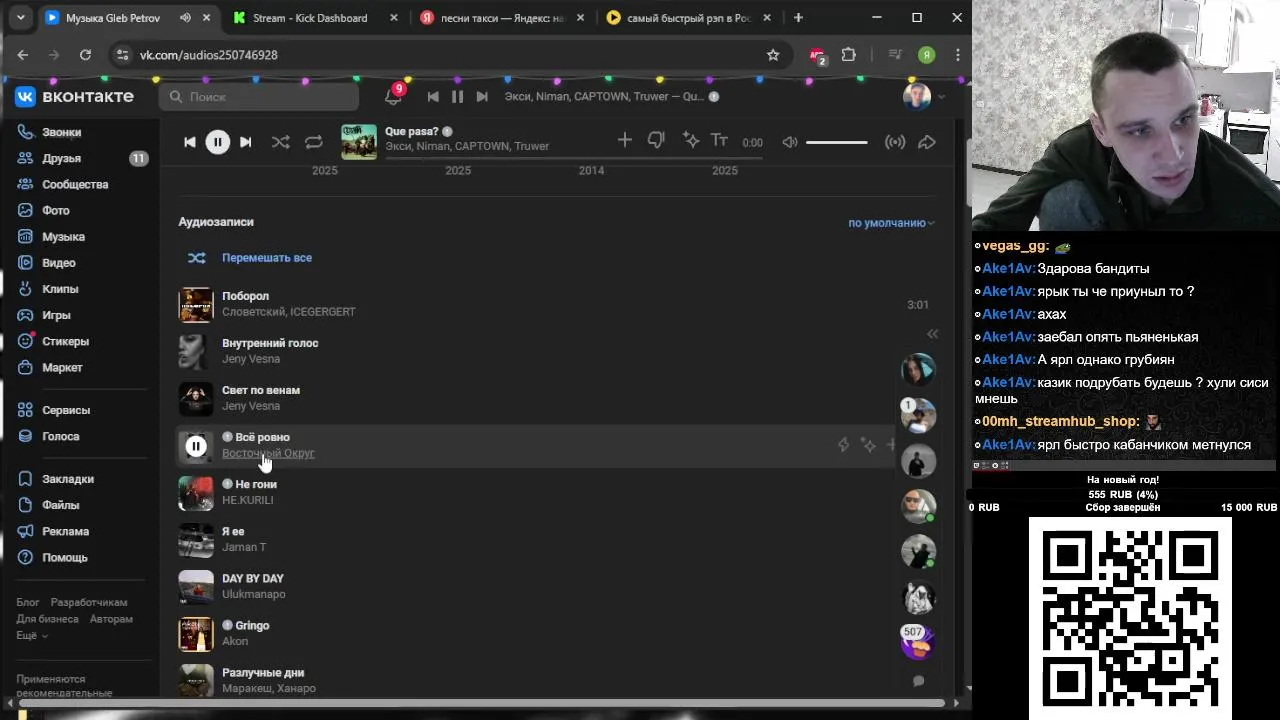The width and height of the screenshot is (1280, 720).
Task: Play the track Я ее
Action: pyautogui.click(x=196, y=540)
